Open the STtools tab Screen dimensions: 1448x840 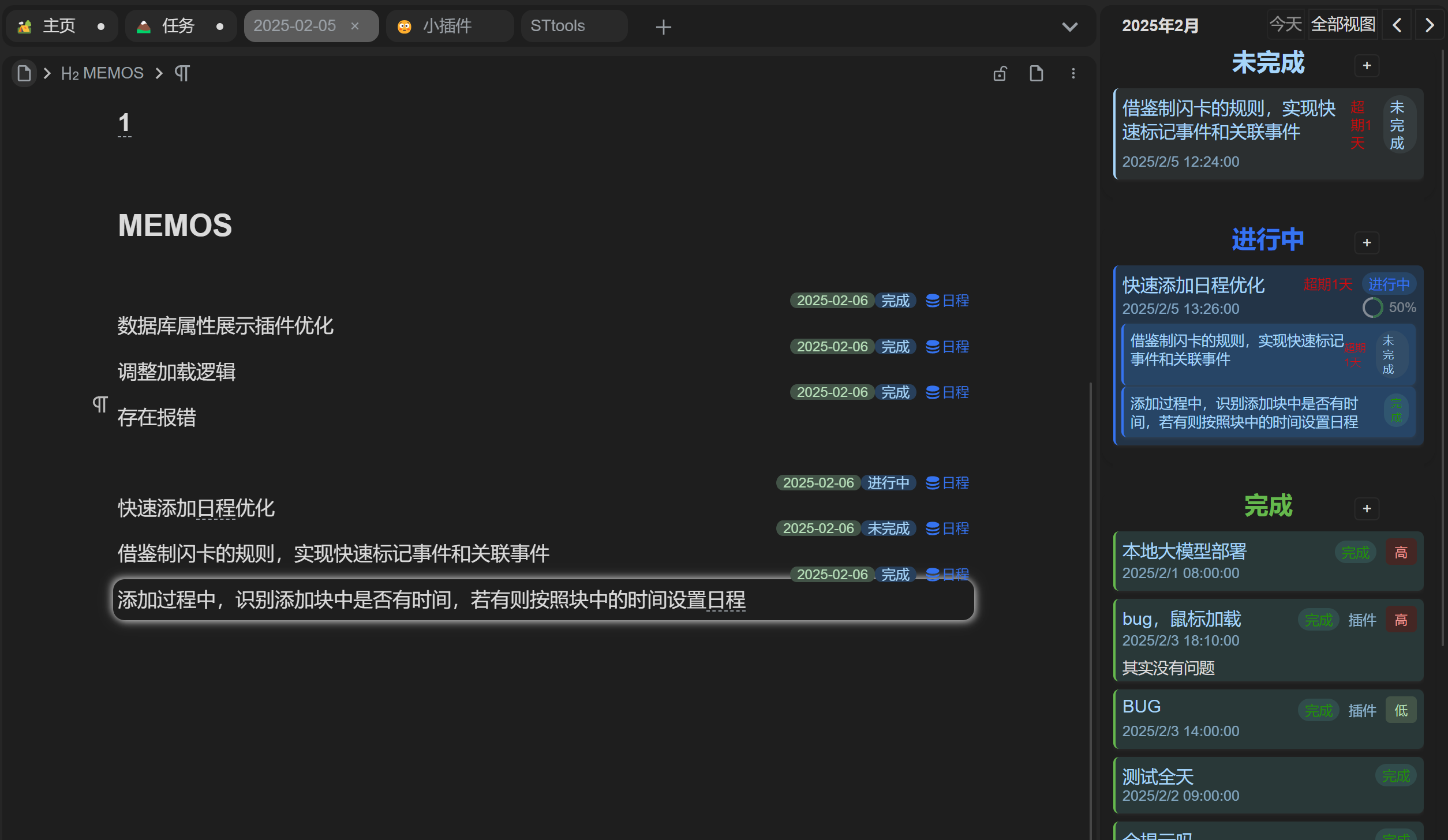point(558,26)
